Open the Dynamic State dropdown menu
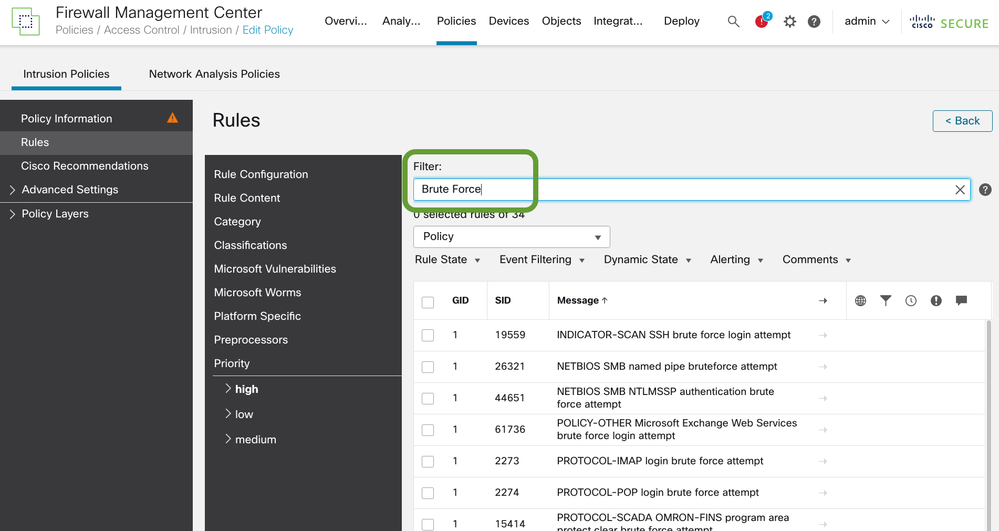This screenshot has height=531, width=999. pyautogui.click(x=647, y=259)
